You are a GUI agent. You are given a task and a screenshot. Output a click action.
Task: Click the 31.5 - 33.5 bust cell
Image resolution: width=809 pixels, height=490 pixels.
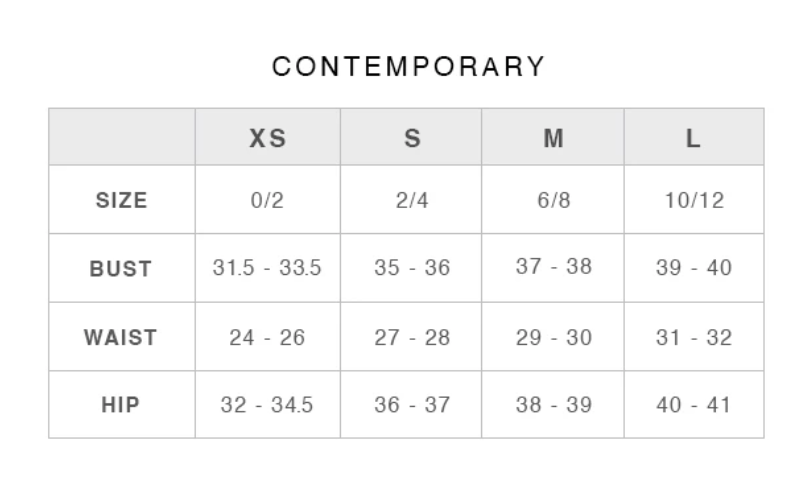coord(267,268)
